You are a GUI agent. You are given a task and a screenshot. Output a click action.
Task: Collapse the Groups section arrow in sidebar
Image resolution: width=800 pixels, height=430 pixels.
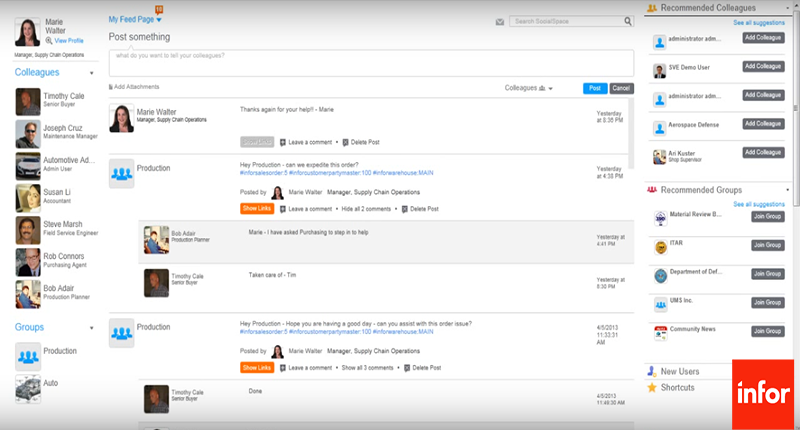coord(92,327)
